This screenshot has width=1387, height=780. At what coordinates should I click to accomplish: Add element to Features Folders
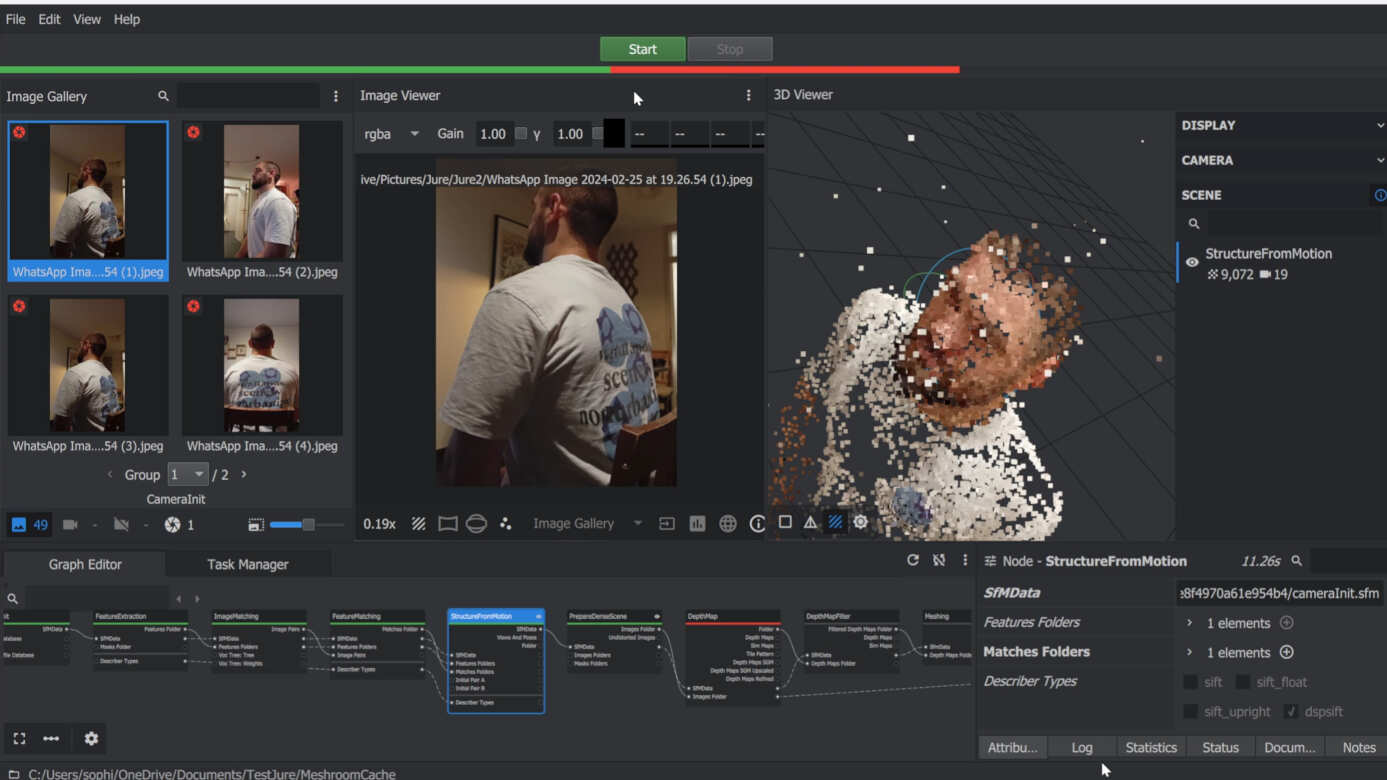[x=1287, y=623]
